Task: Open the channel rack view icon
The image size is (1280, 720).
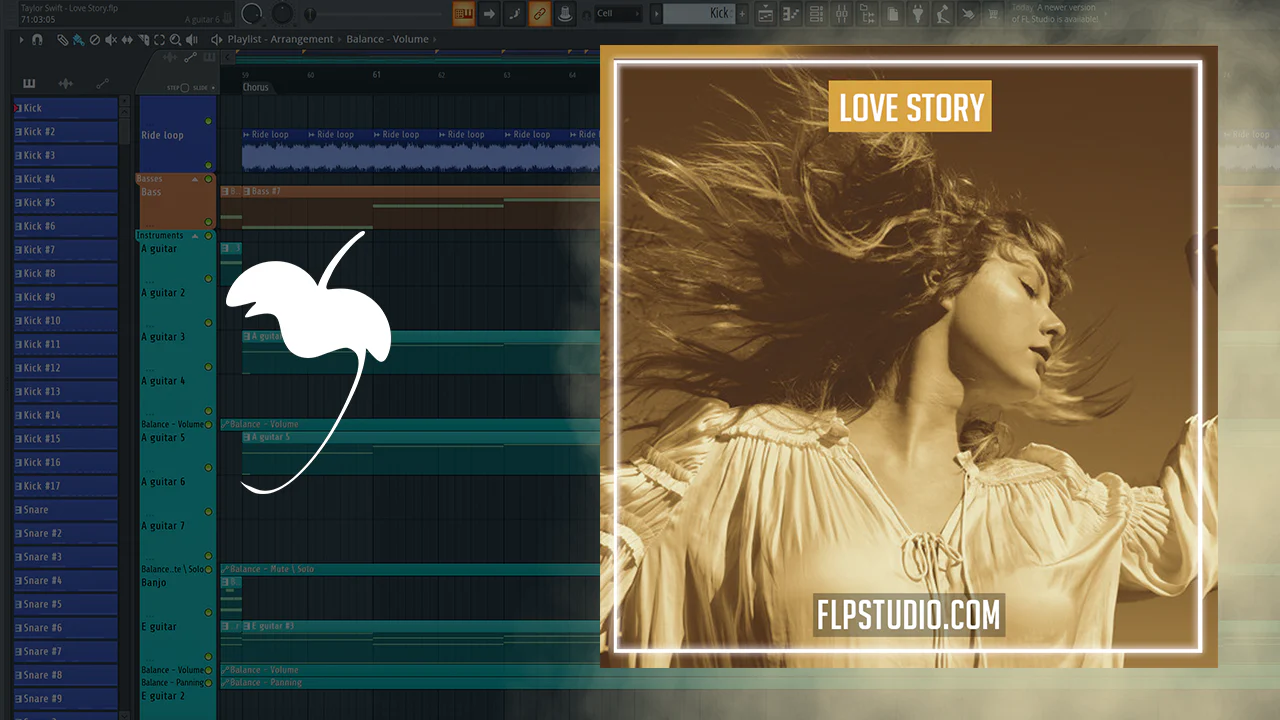Action: pos(816,14)
